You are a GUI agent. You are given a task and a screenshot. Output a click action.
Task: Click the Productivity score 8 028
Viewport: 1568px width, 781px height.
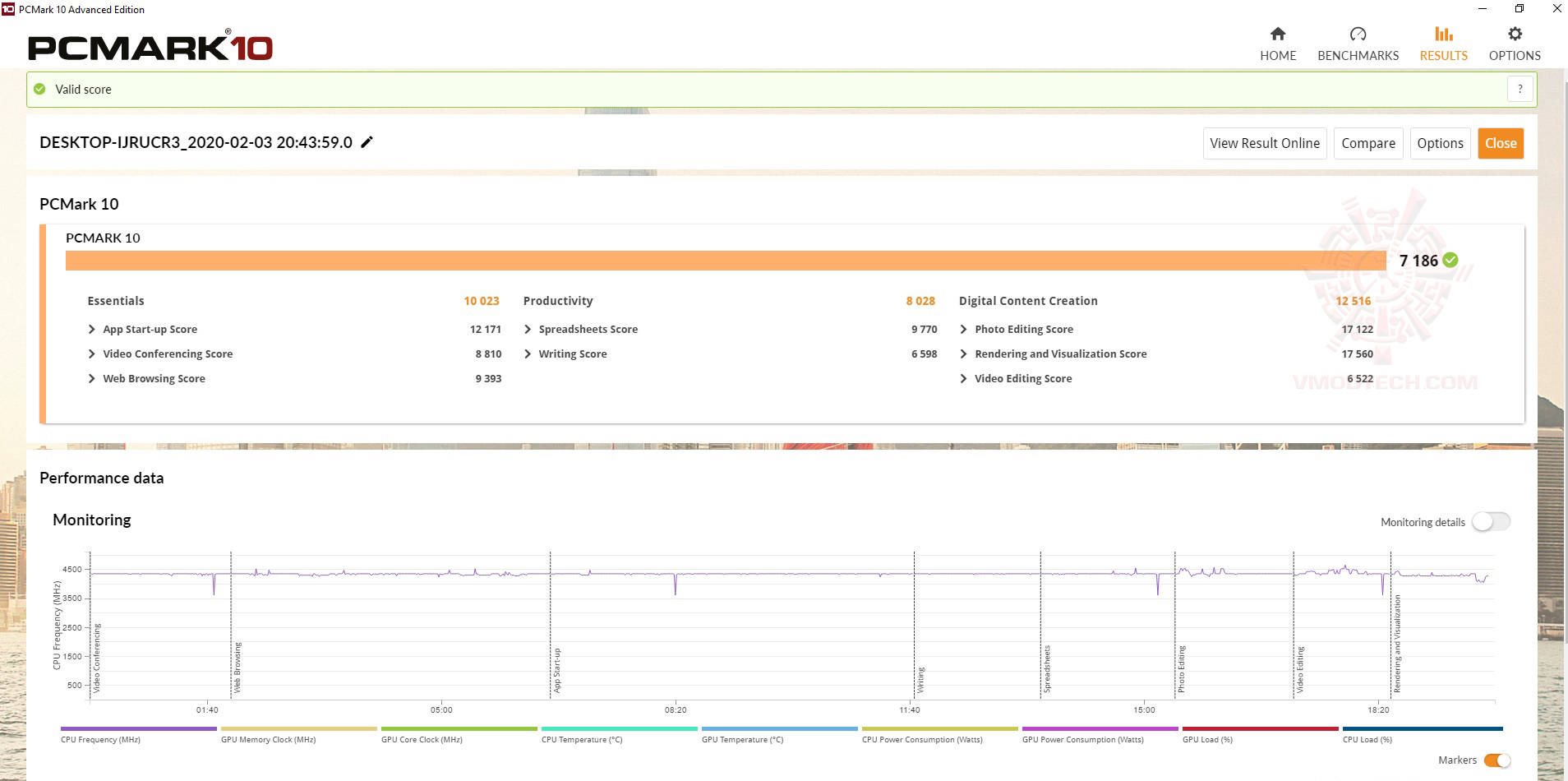[x=920, y=301]
